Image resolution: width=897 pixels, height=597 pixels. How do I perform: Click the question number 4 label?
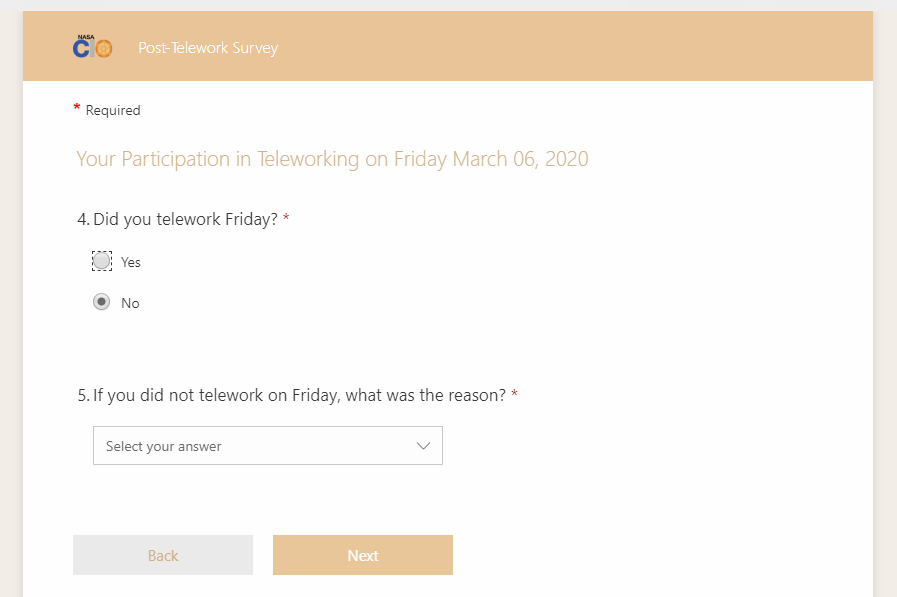83,219
